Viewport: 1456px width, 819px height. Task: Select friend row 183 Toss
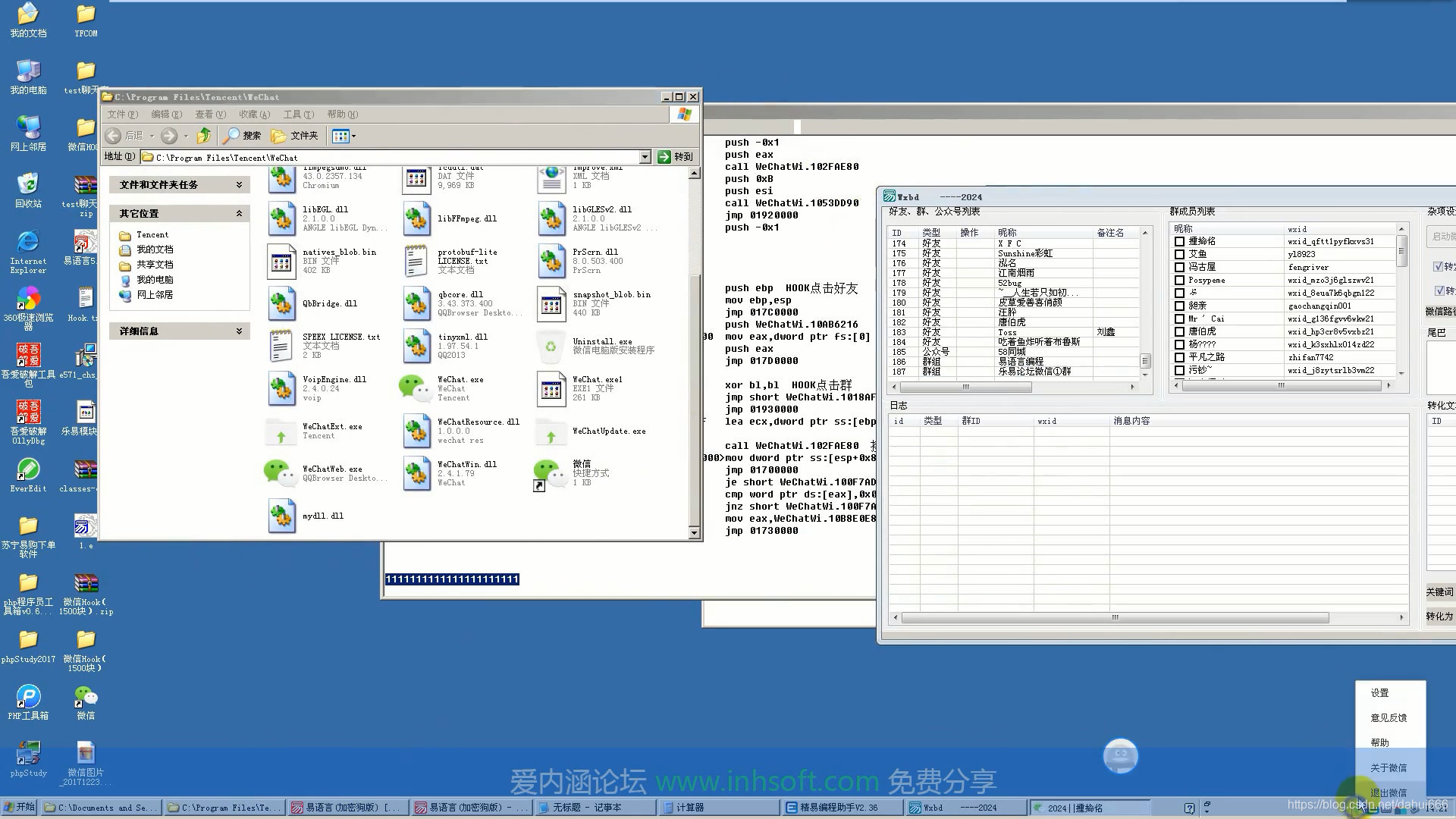click(x=1015, y=332)
